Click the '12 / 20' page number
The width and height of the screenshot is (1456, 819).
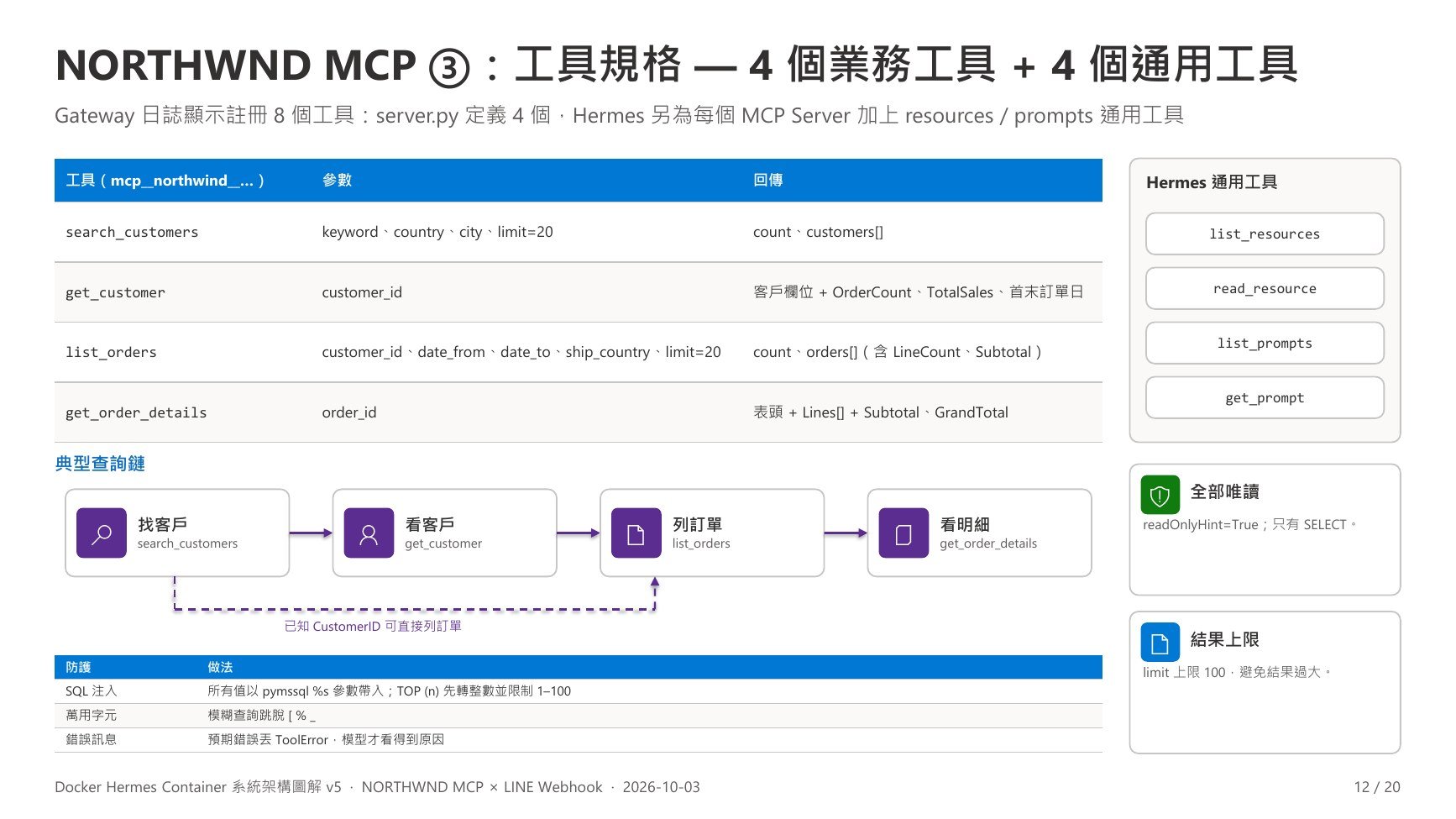tap(1377, 788)
